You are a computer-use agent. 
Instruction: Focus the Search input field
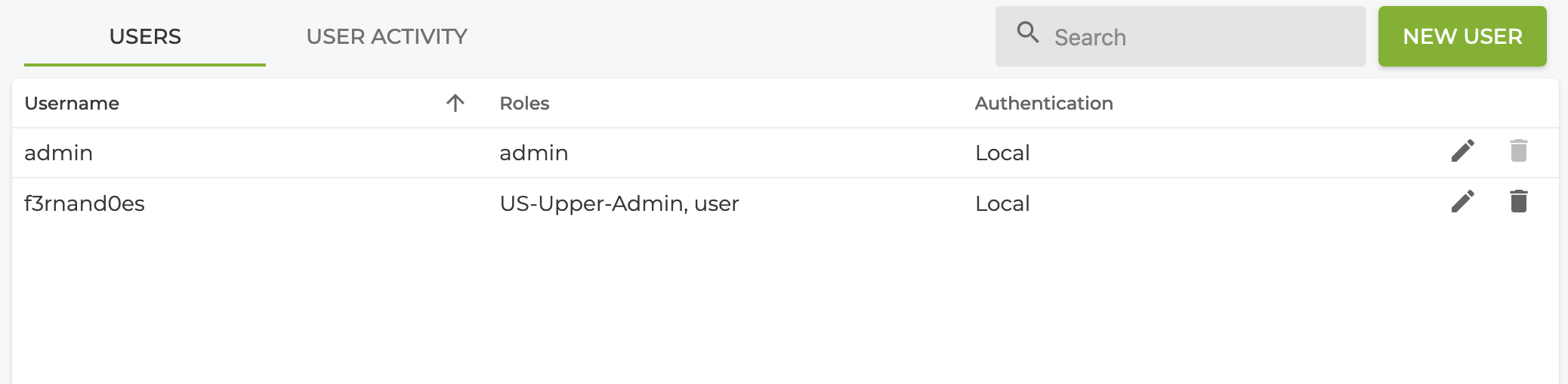point(1201,37)
